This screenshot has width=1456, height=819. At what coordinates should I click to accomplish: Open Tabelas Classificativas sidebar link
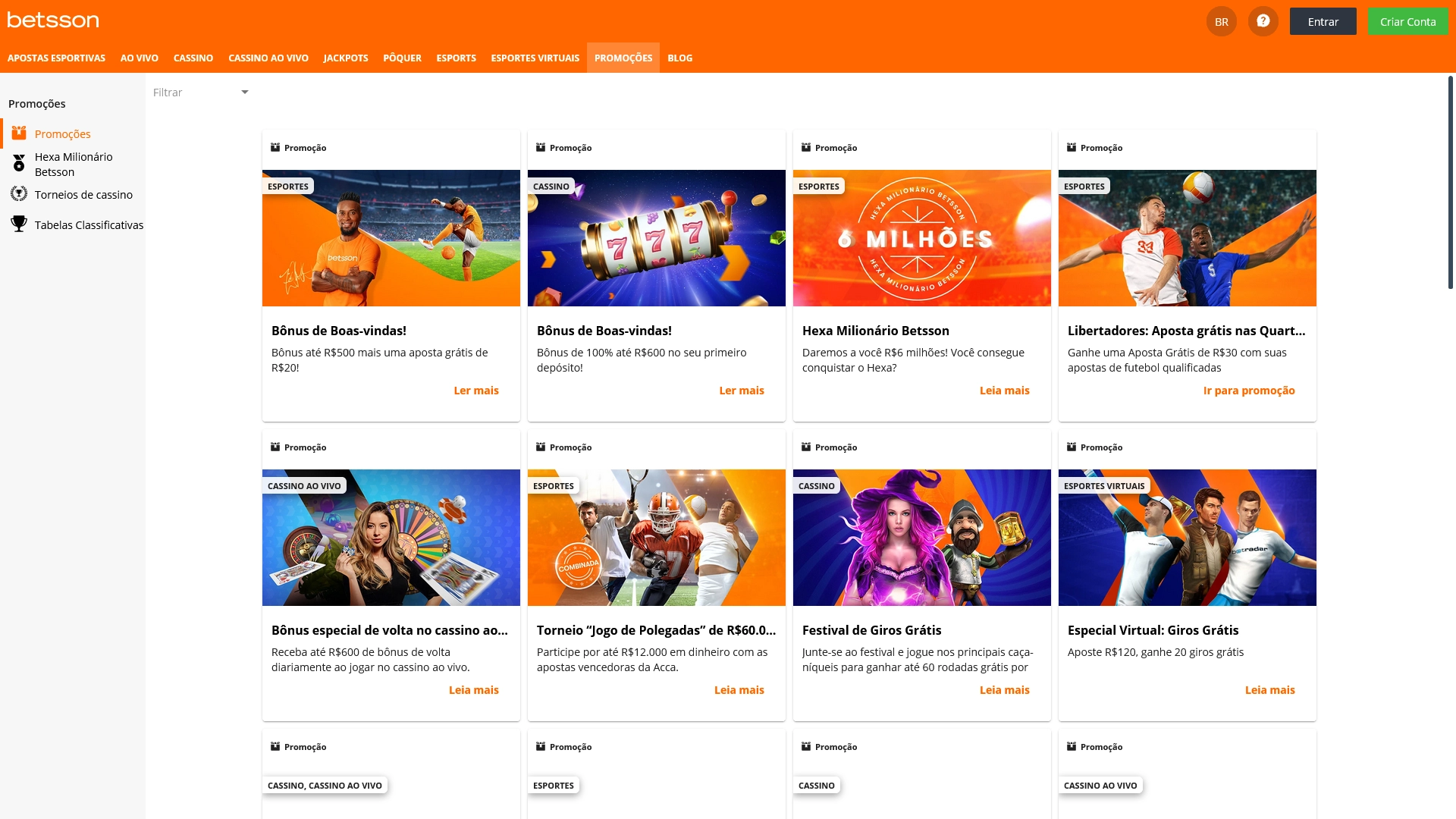[x=89, y=224]
